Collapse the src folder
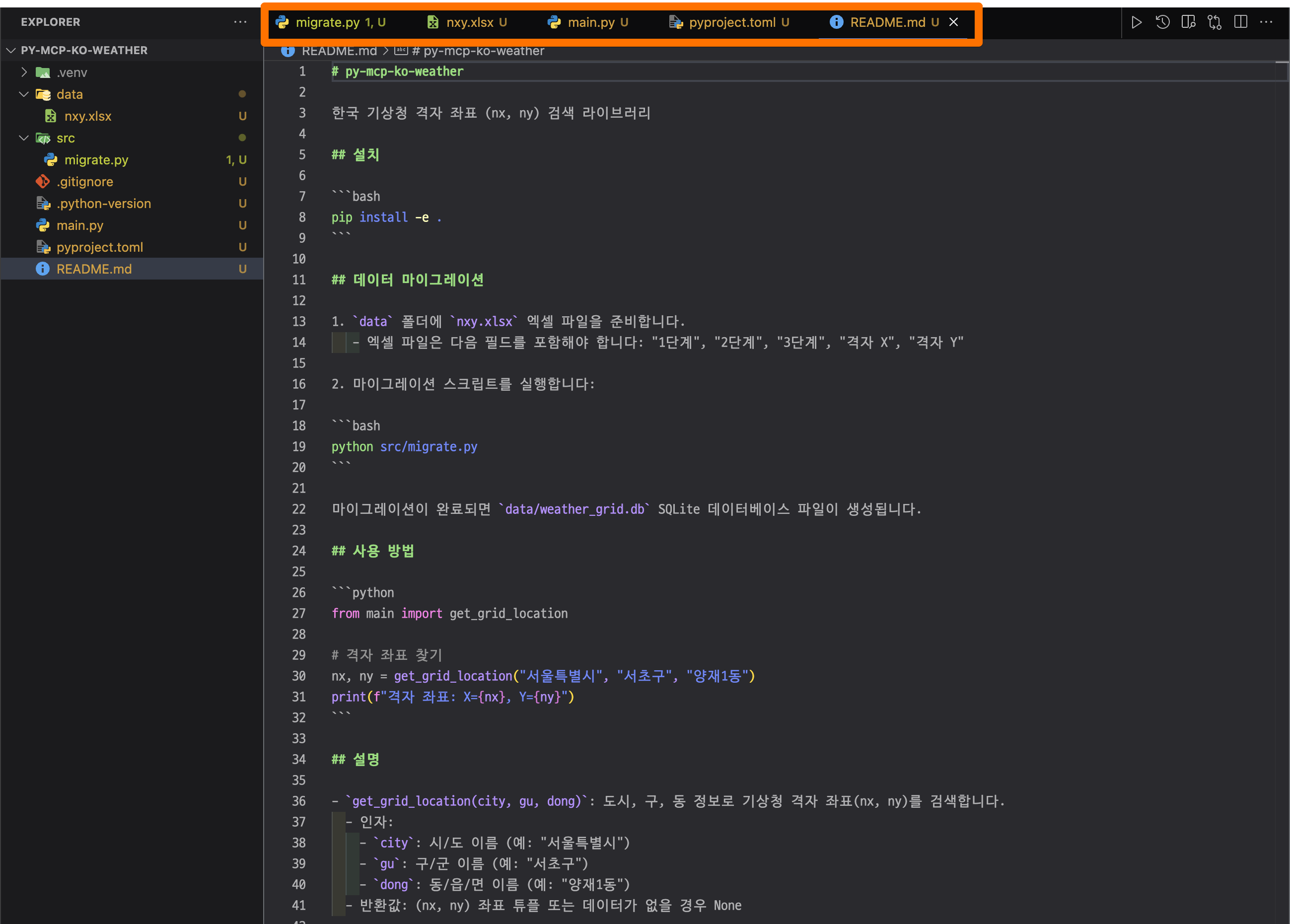The image size is (1290, 924). coord(24,138)
